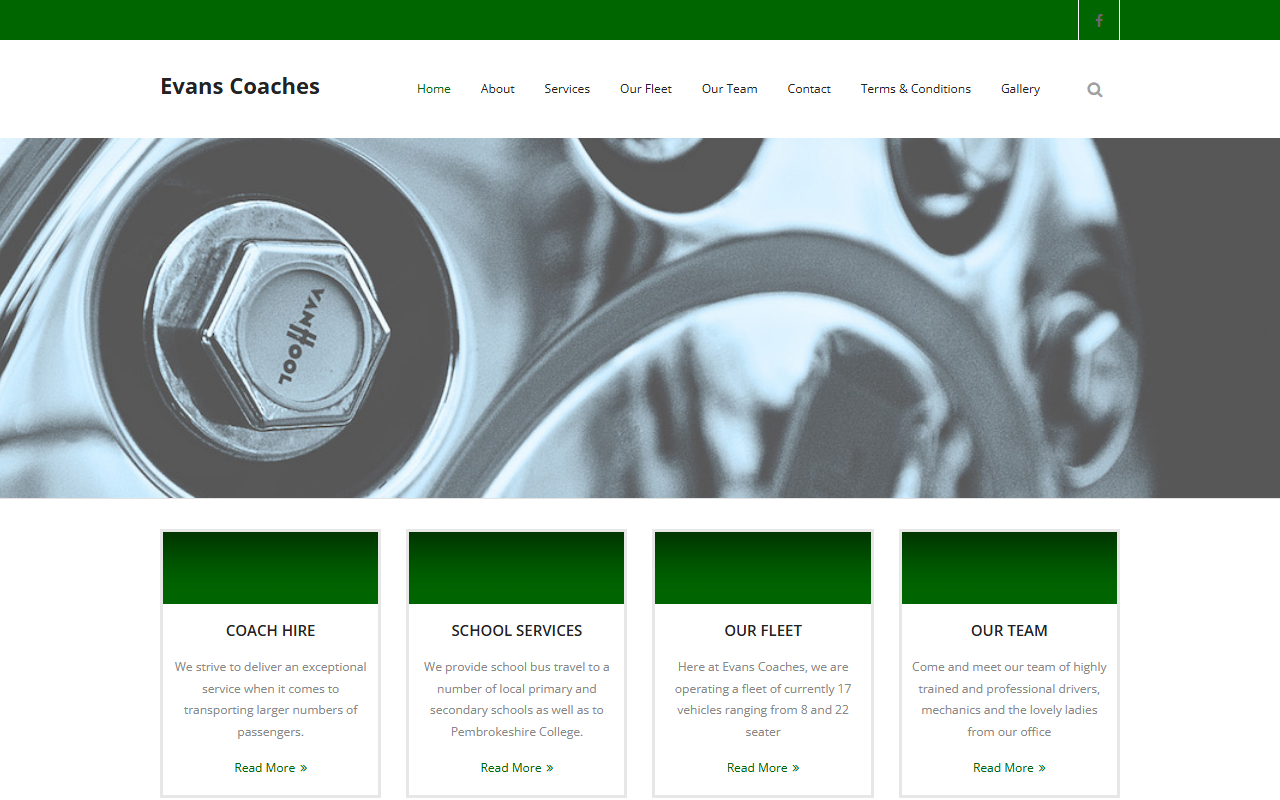Click the text about professional drivers
This screenshot has width=1280, height=800.
point(1009,699)
